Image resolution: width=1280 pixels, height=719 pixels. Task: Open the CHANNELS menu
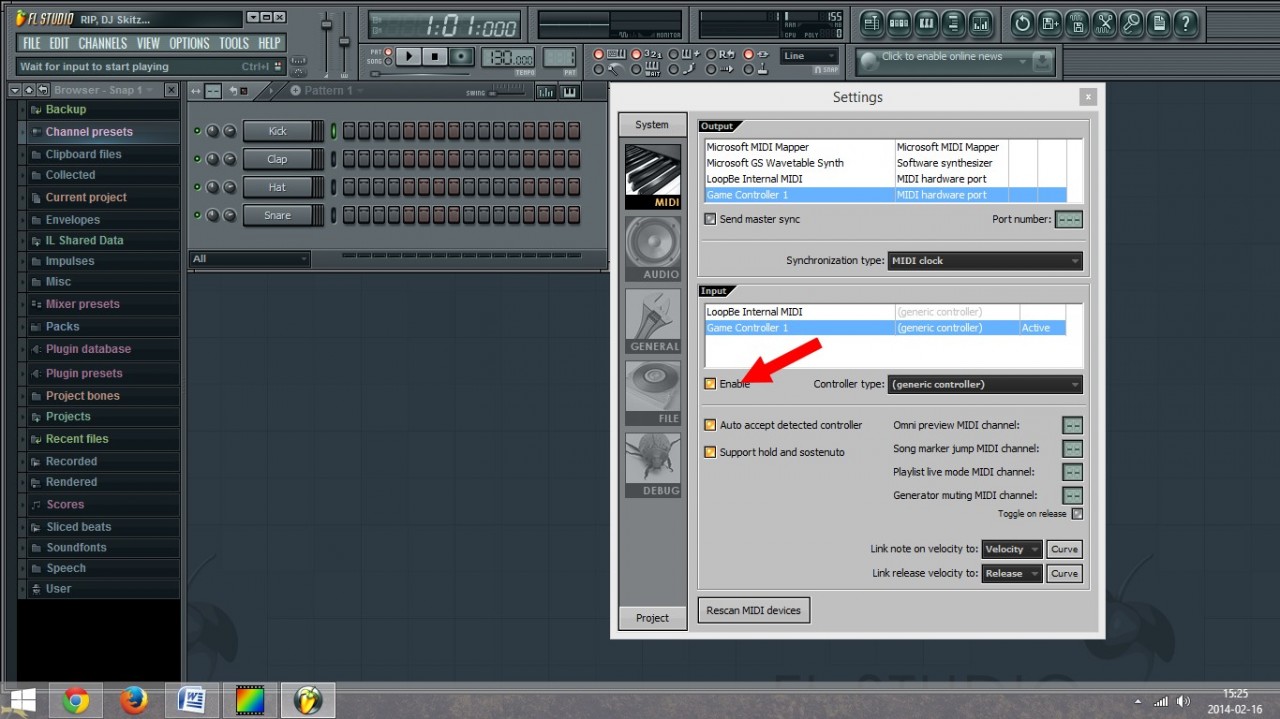pos(102,43)
